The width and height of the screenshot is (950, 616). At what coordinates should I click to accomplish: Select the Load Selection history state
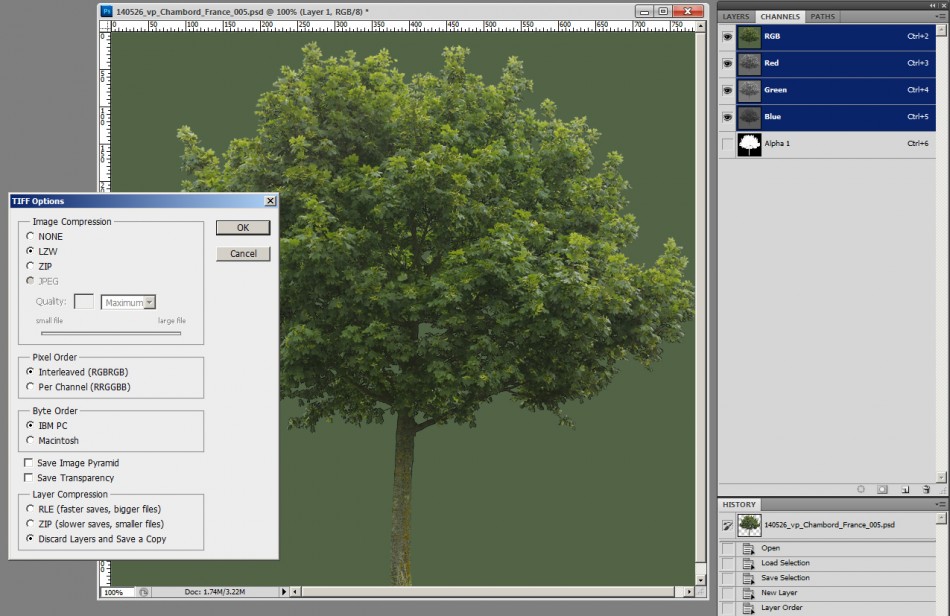click(x=790, y=562)
